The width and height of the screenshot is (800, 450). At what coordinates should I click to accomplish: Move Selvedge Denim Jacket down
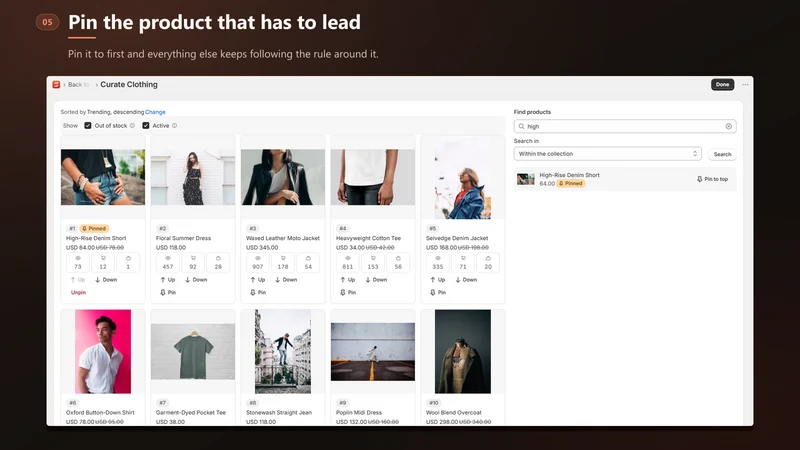466,280
